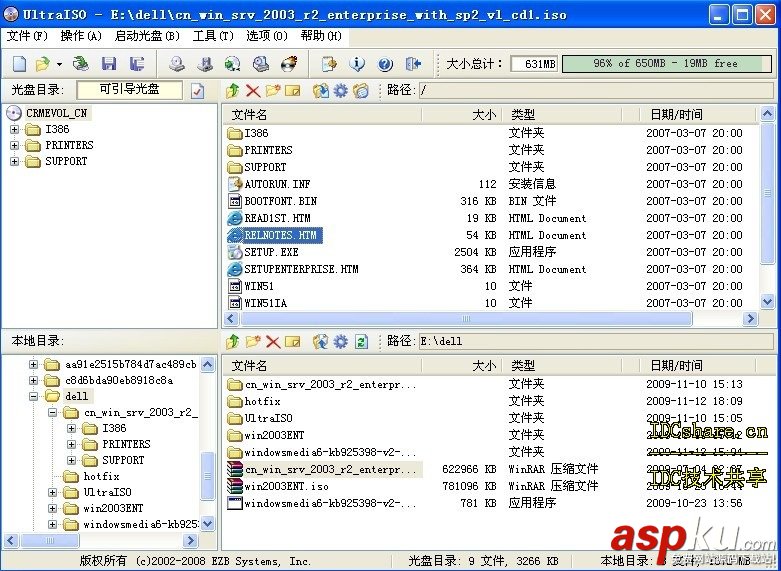Click the New Folder icon in 光盘目录 toolbar
This screenshot has width=781, height=571.
pyautogui.click(x=273, y=91)
